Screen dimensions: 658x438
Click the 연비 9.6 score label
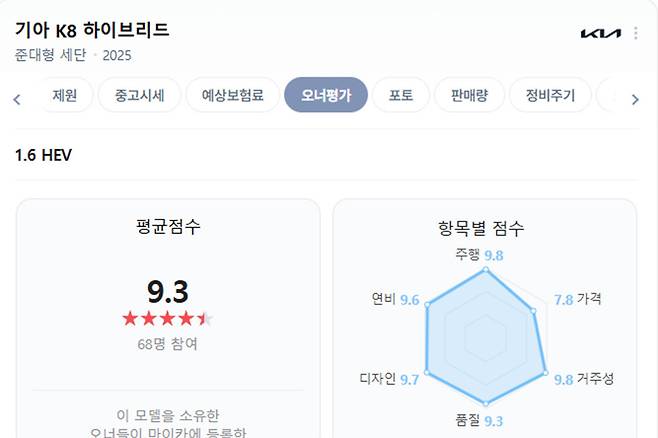coord(395,299)
